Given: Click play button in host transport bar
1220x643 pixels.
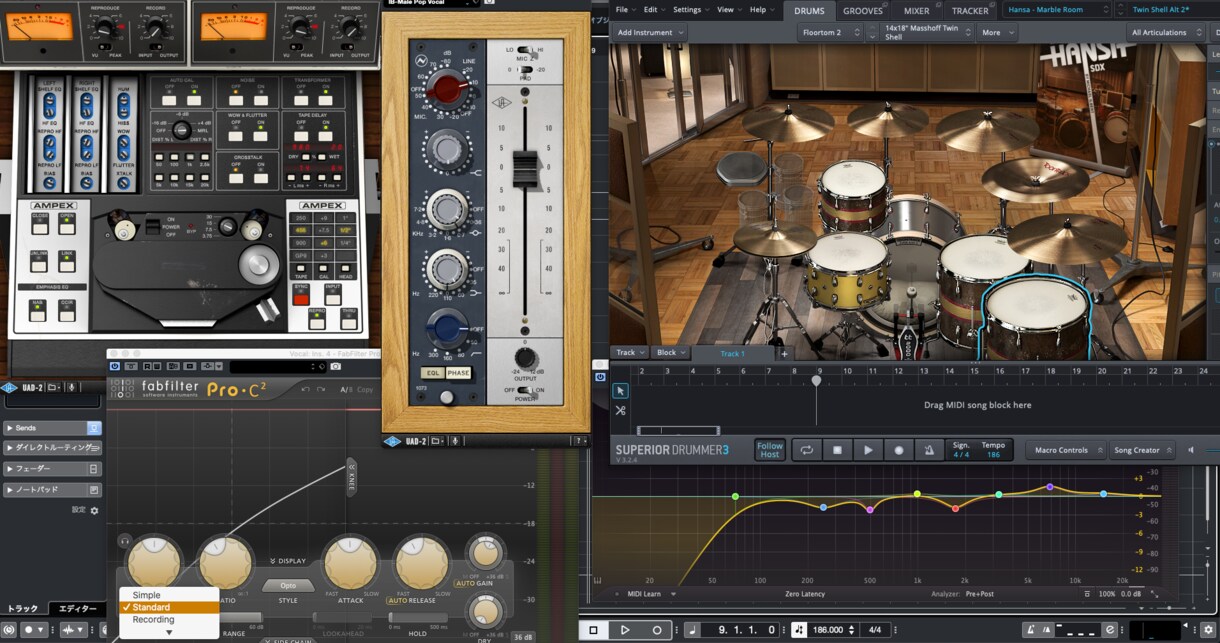Looking at the screenshot, I should pyautogui.click(x=625, y=630).
